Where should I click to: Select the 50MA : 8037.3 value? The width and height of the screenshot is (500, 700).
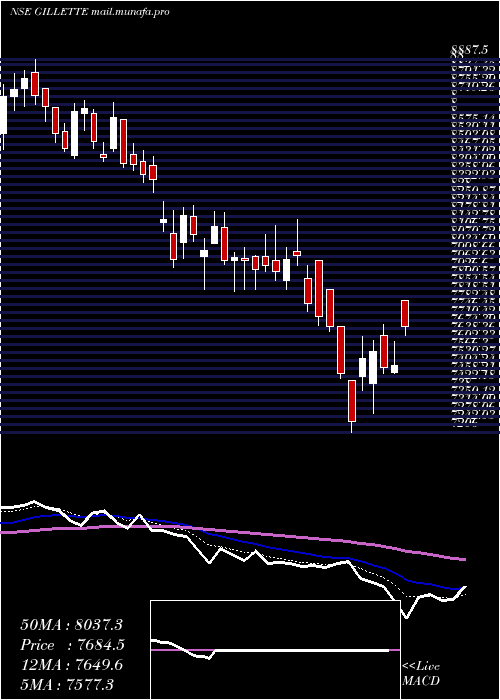[71, 625]
